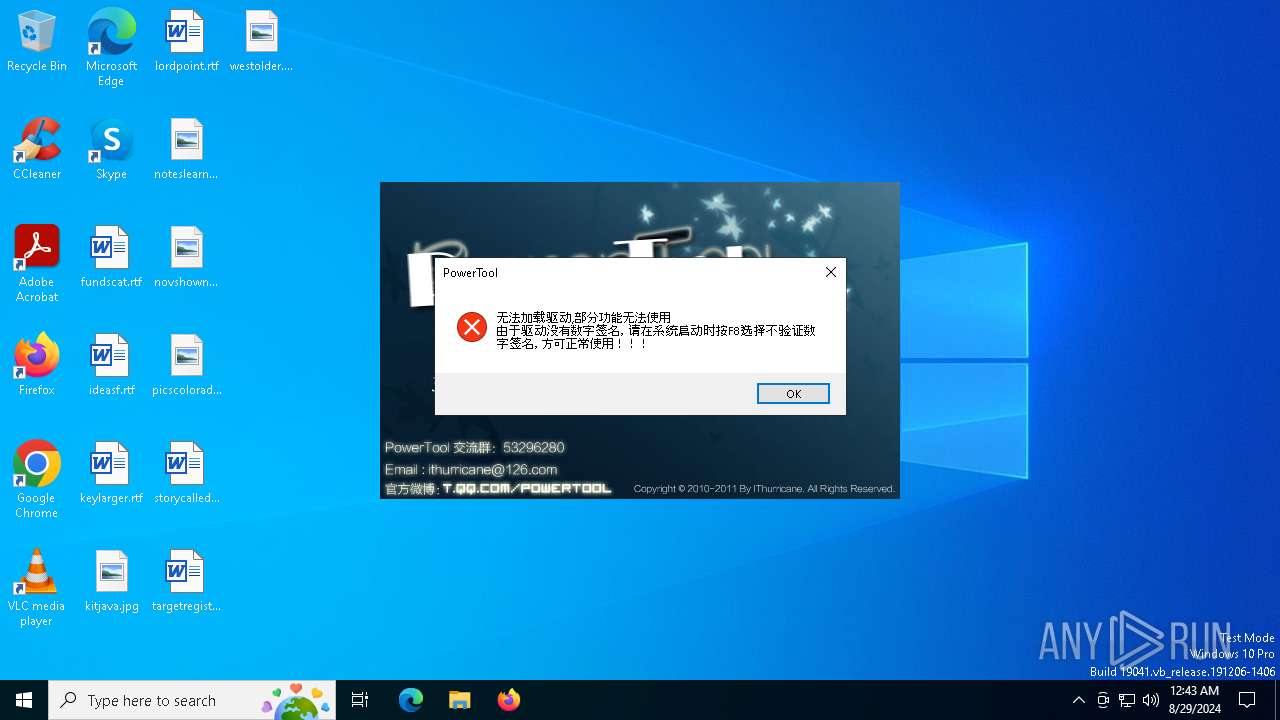
Task: Click the PowerTool group number 53296280
Action: coord(534,448)
